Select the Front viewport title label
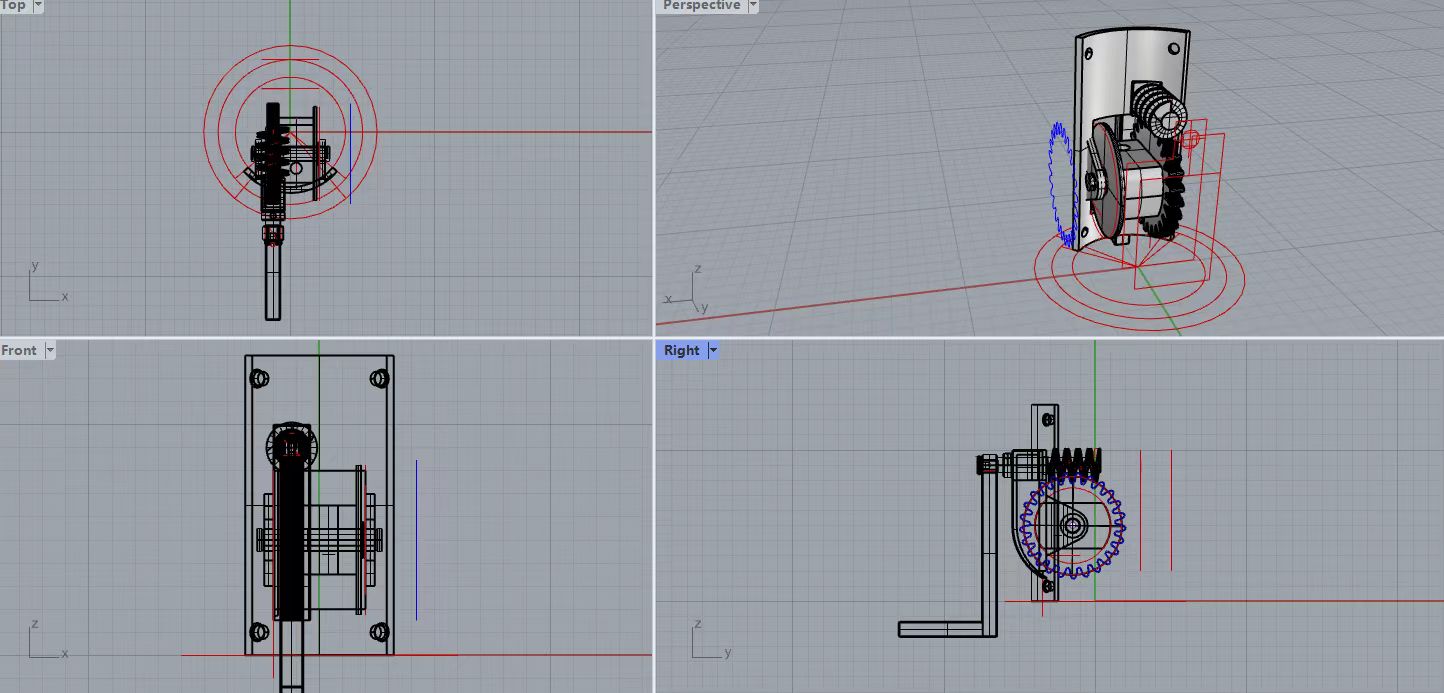Viewport: 1444px width, 693px height. pyautogui.click(x=19, y=350)
